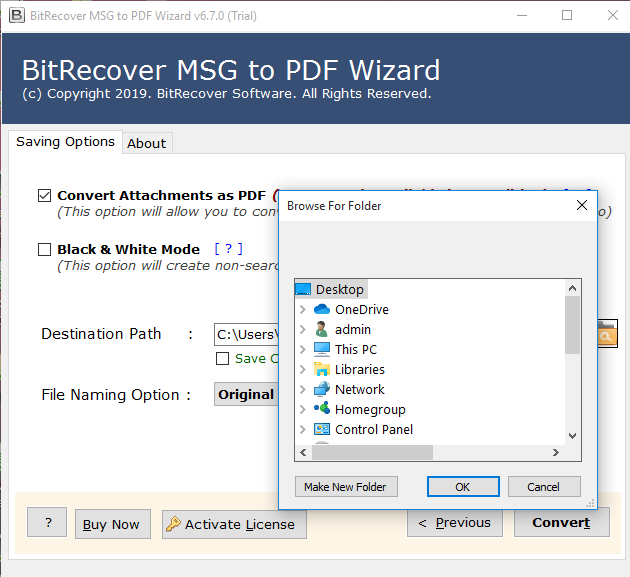Click the Control Panel icon in tree
The image size is (630, 577).
pyautogui.click(x=321, y=429)
